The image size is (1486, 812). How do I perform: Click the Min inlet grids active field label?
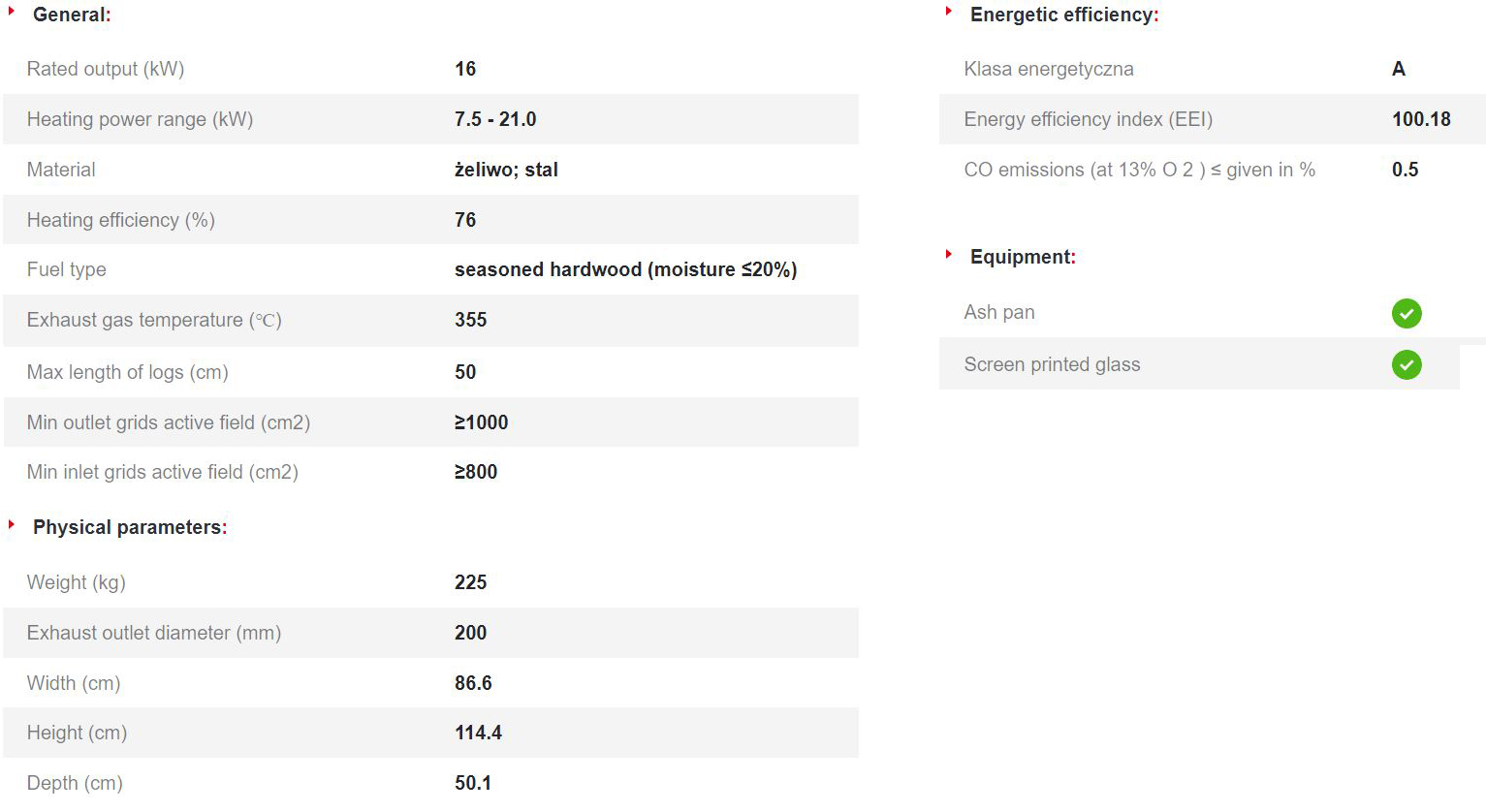[163, 472]
